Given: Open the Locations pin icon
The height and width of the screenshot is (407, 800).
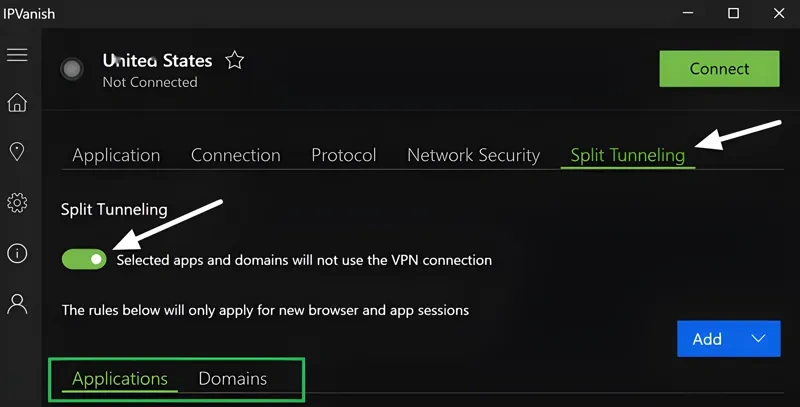Looking at the screenshot, I should [x=17, y=153].
